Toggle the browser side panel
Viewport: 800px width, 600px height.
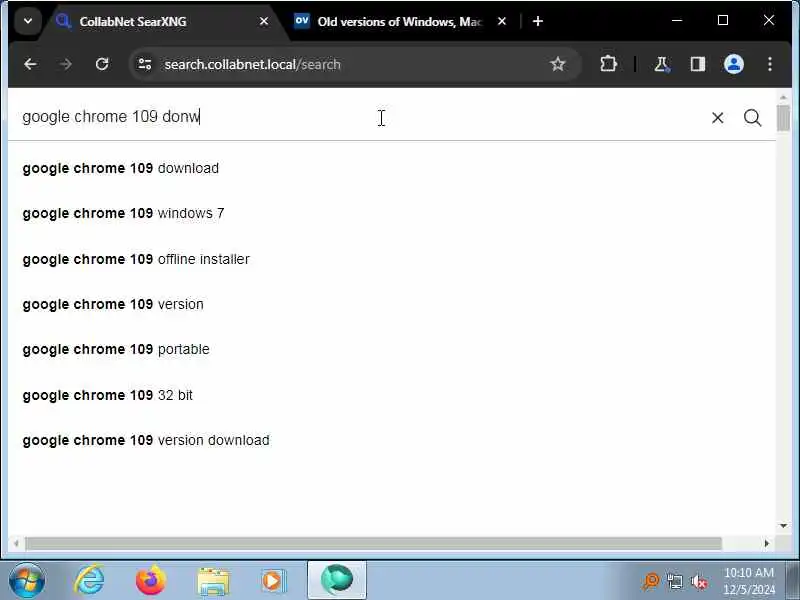click(697, 64)
